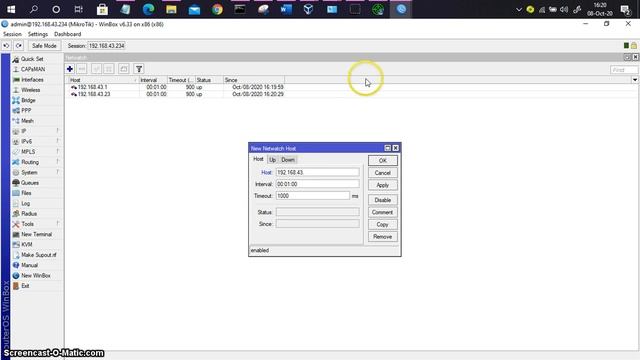Open New WinBox from the sidebar
This screenshot has height=360, width=640.
point(36,276)
